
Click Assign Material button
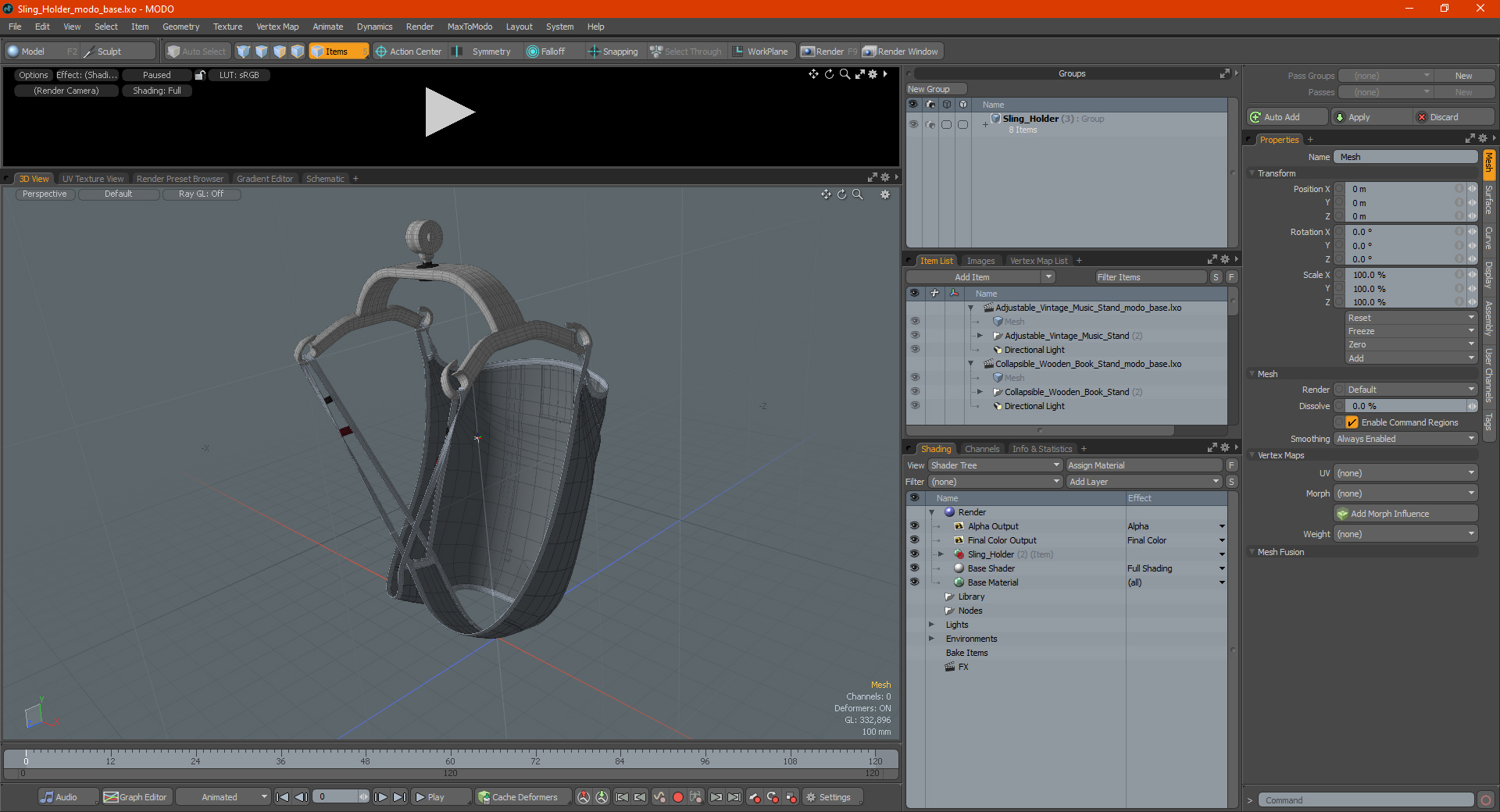[1145, 465]
